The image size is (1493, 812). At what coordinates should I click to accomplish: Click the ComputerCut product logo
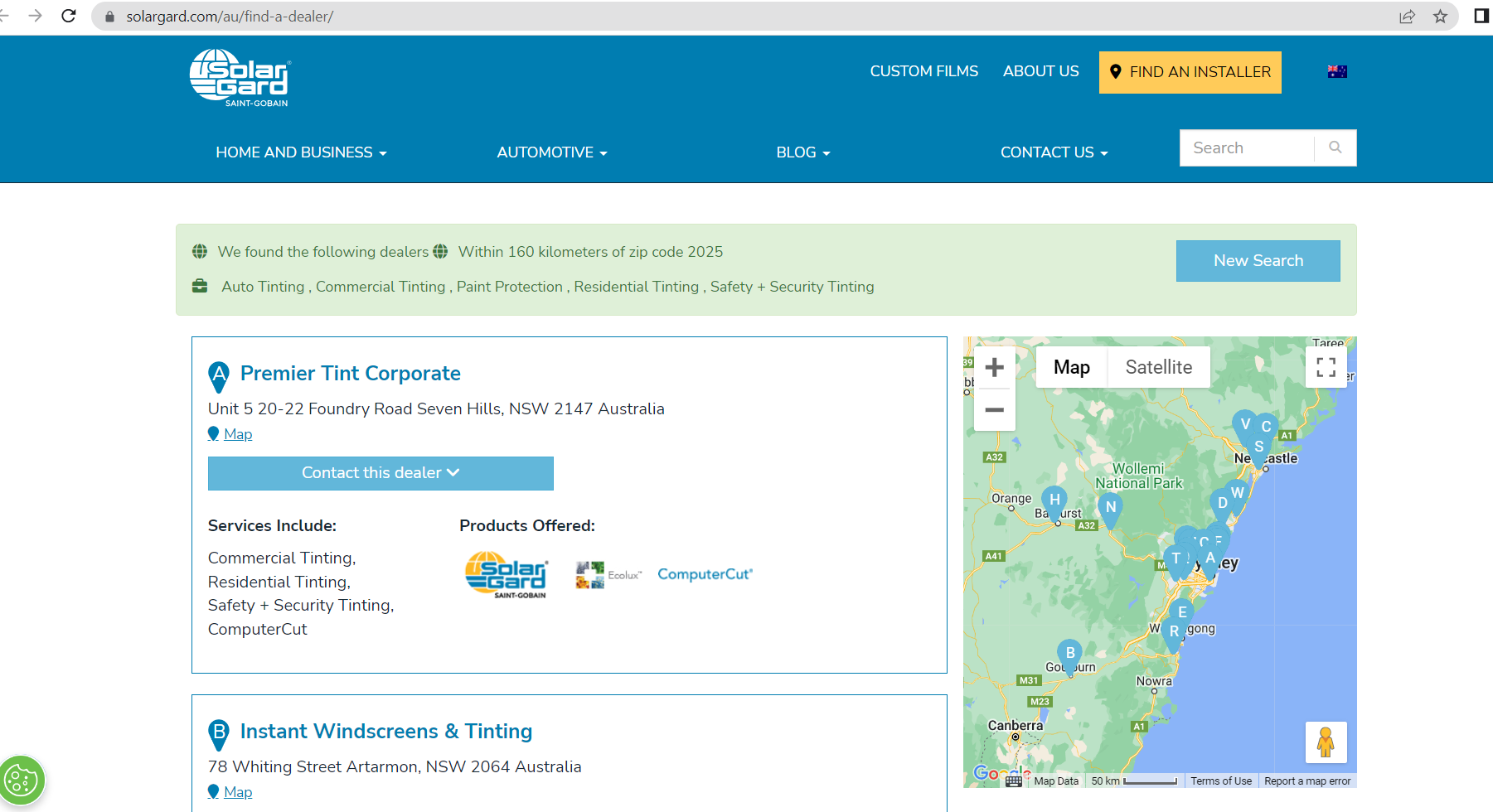pyautogui.click(x=705, y=574)
